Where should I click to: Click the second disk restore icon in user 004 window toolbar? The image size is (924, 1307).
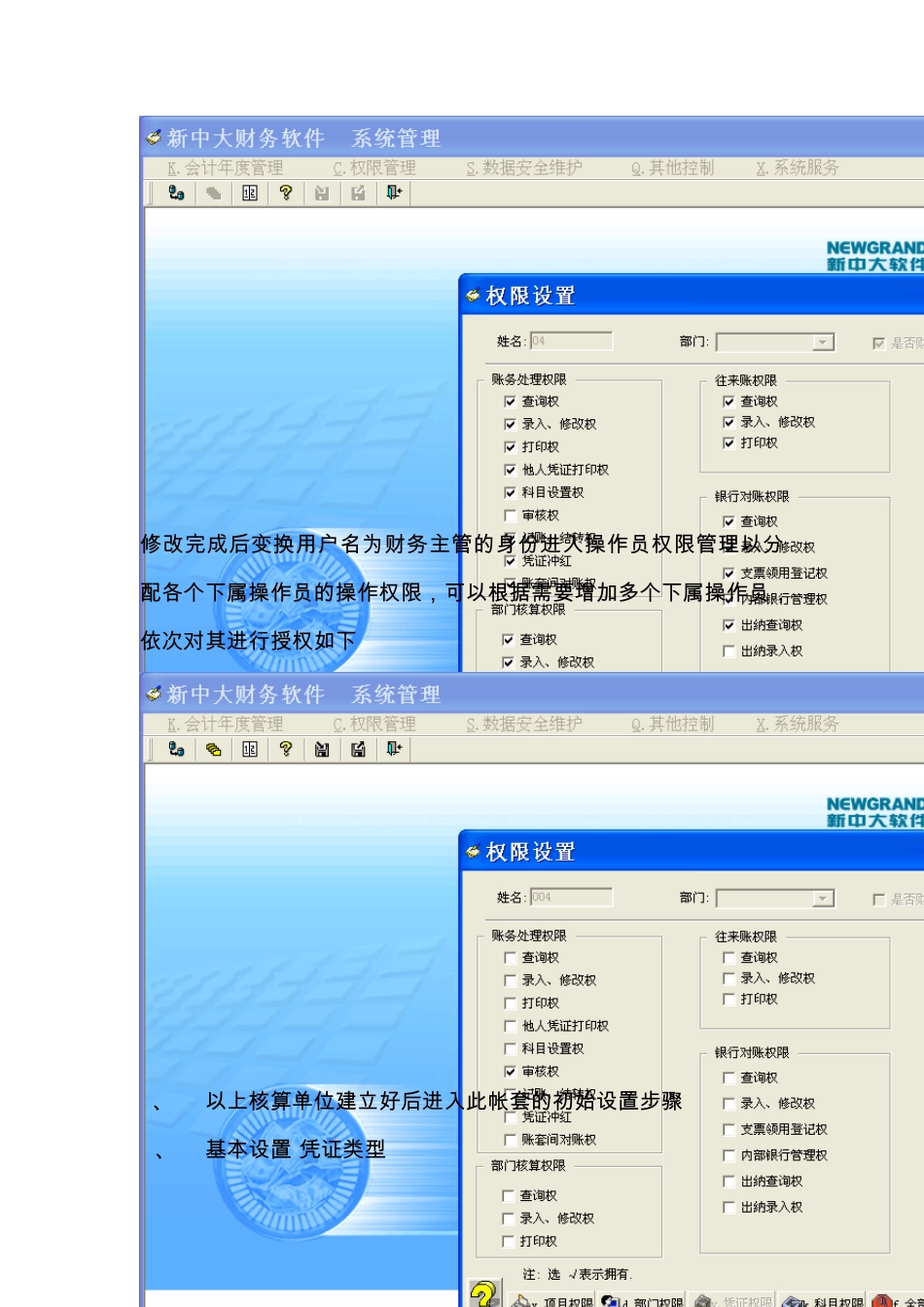pos(358,750)
